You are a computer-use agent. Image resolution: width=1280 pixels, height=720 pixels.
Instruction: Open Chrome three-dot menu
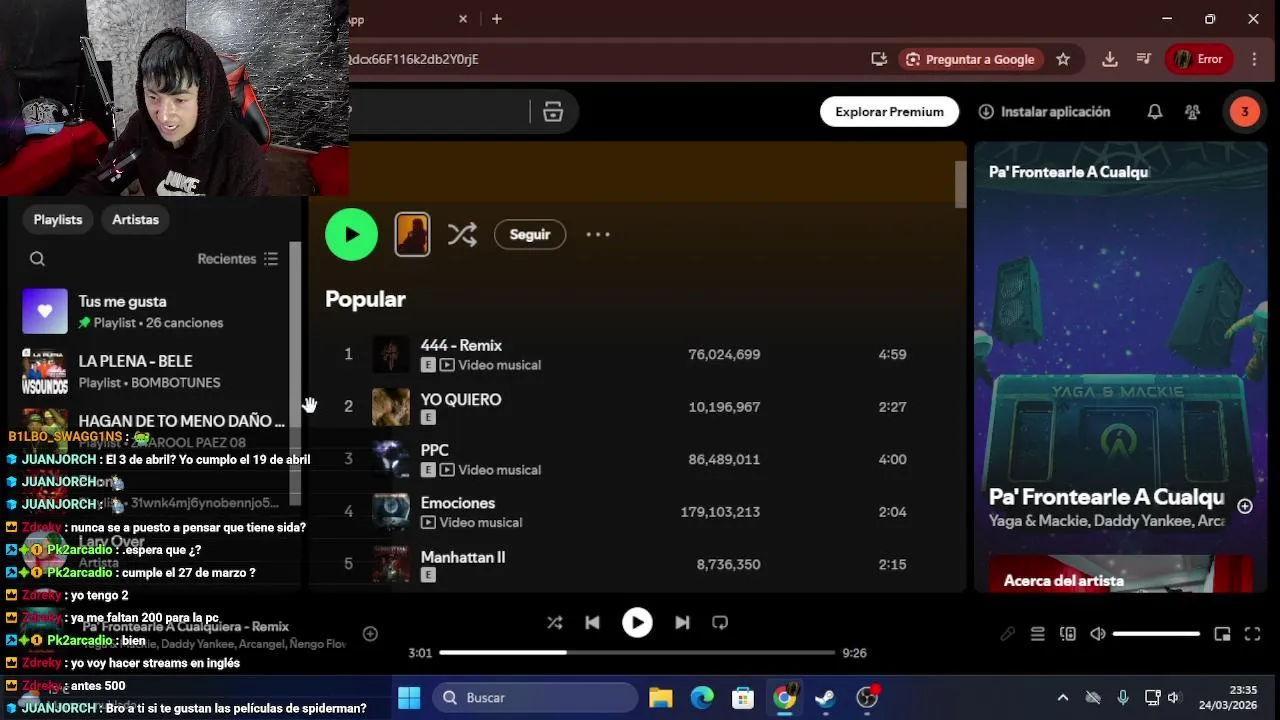point(1254,59)
